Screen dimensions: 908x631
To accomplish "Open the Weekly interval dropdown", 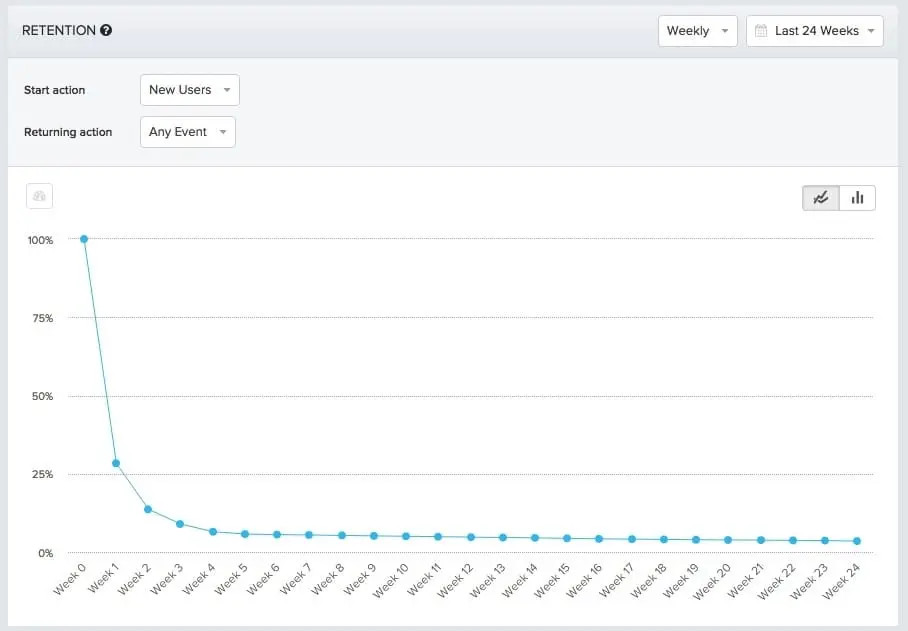I will [697, 31].
